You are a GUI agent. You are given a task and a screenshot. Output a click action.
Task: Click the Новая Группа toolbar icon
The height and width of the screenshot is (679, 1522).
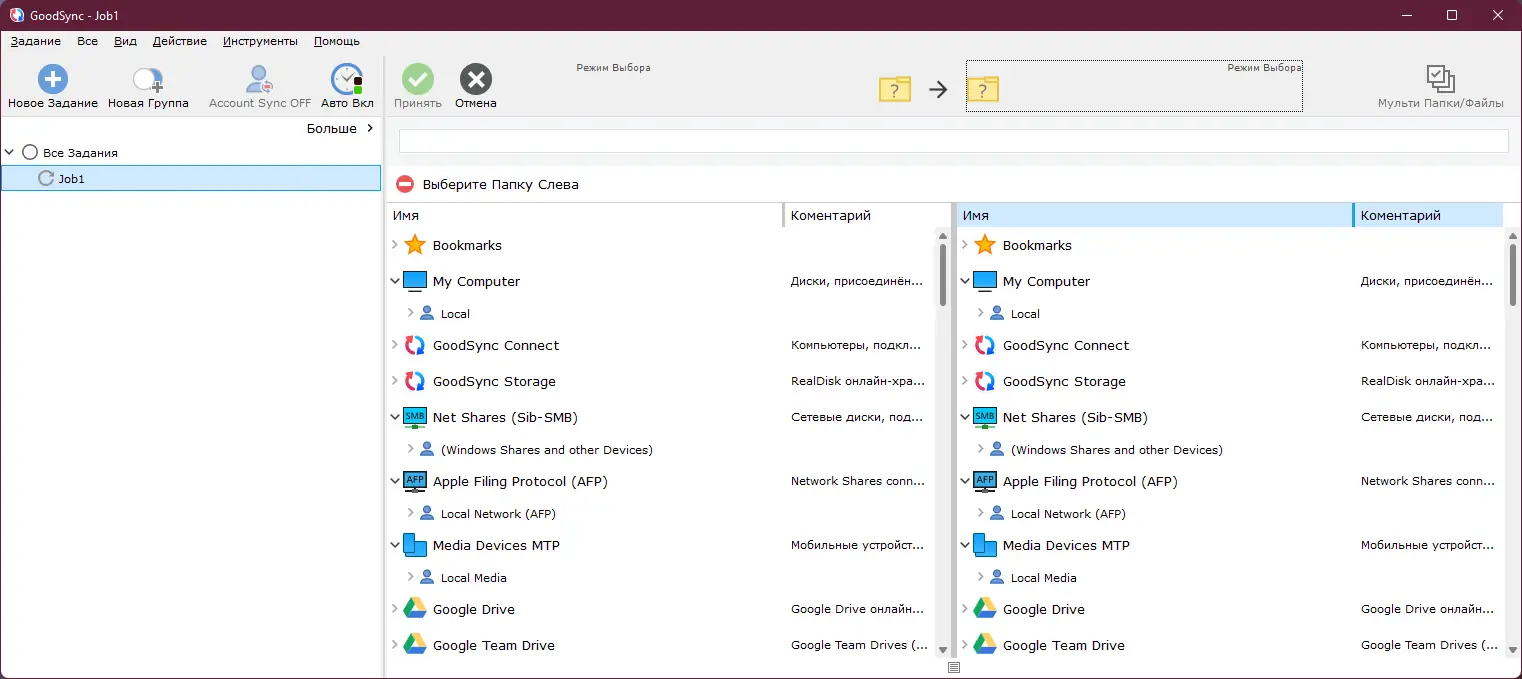pos(148,80)
